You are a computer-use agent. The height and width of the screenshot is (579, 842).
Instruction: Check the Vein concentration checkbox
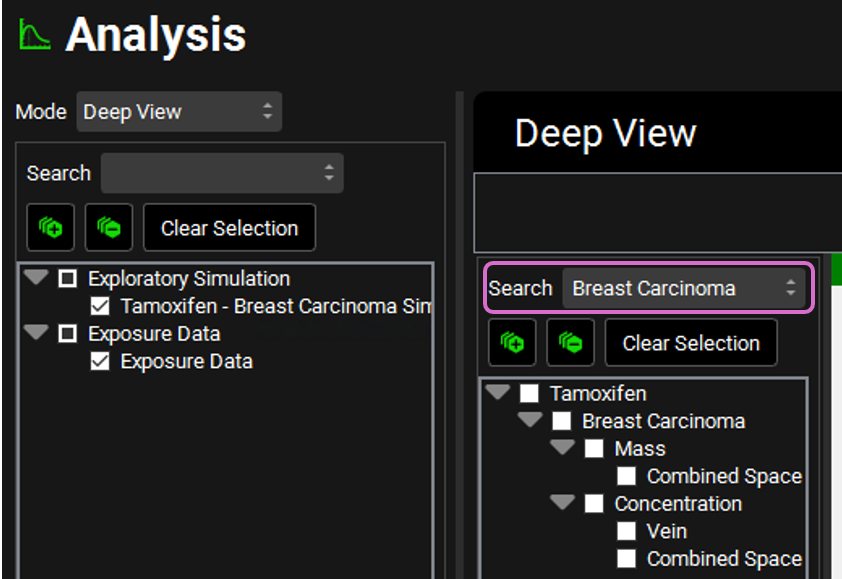click(x=627, y=531)
